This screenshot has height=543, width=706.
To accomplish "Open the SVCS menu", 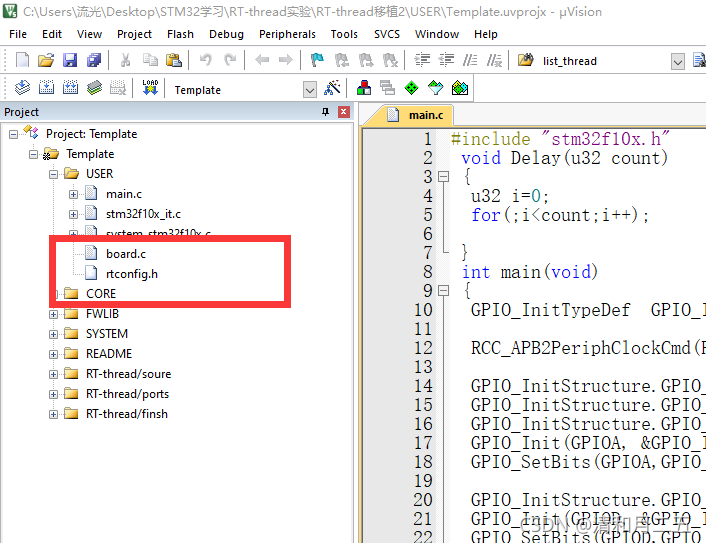I will coord(387,34).
